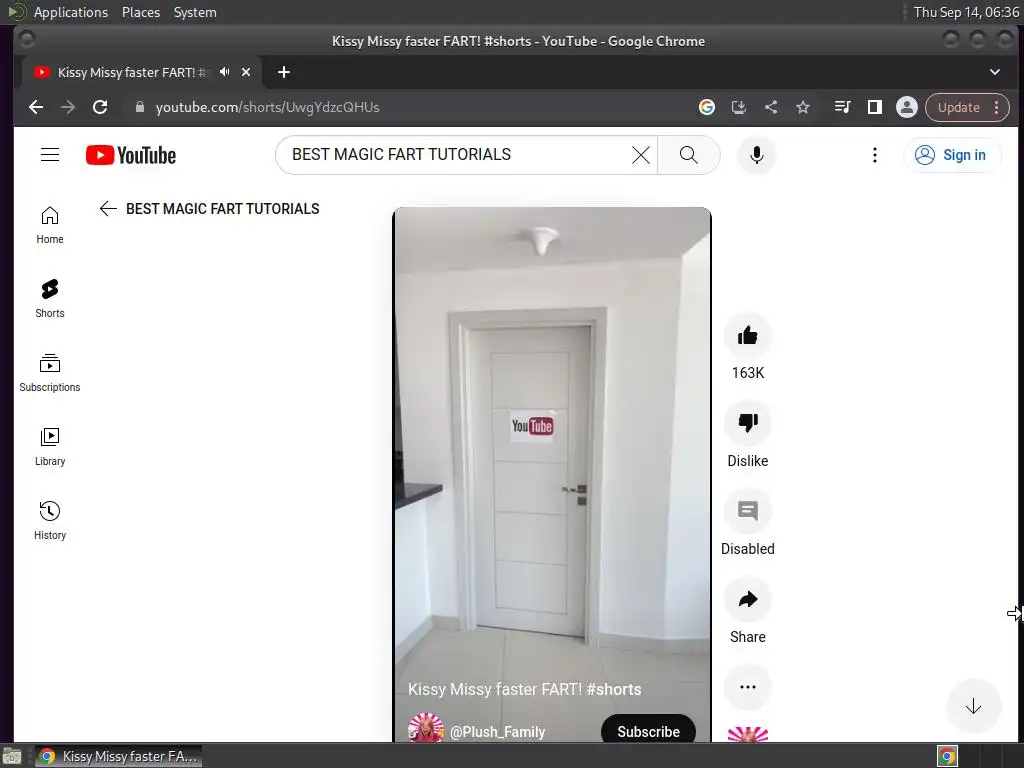Image resolution: width=1024 pixels, height=768 pixels.
Task: Go to Home in sidebar
Action: click(50, 225)
